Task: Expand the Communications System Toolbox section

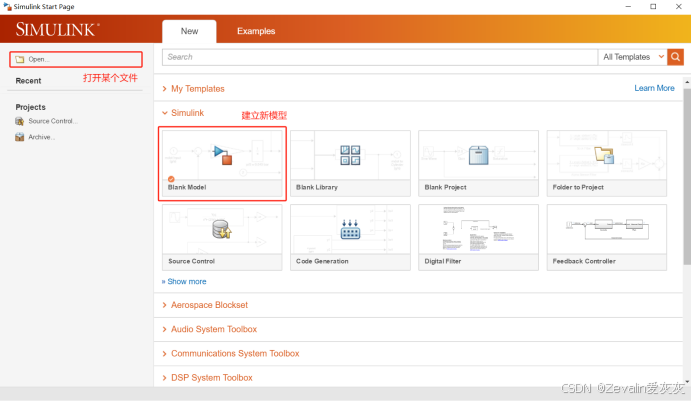Action: [x=230, y=353]
